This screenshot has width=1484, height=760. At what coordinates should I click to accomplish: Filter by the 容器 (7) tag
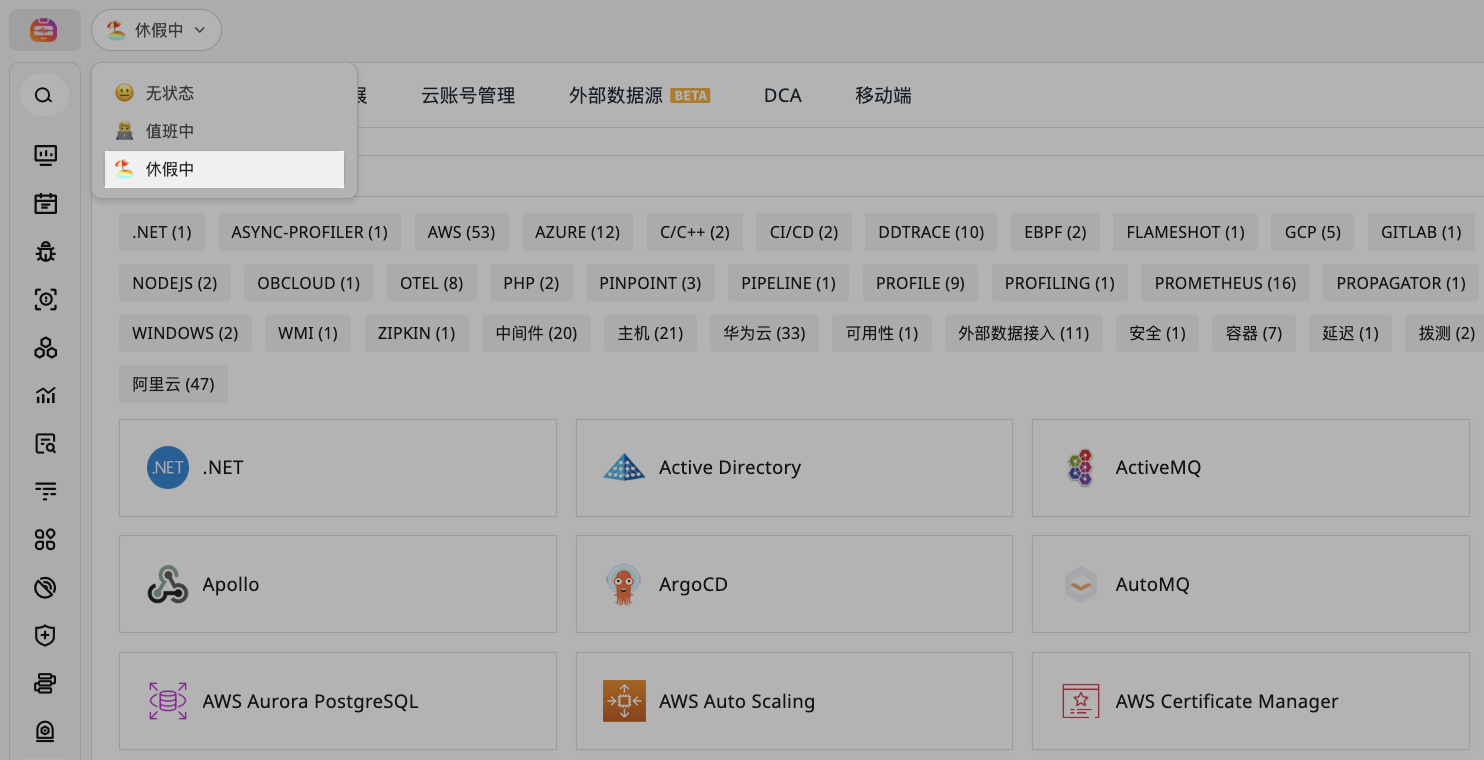click(x=1254, y=333)
